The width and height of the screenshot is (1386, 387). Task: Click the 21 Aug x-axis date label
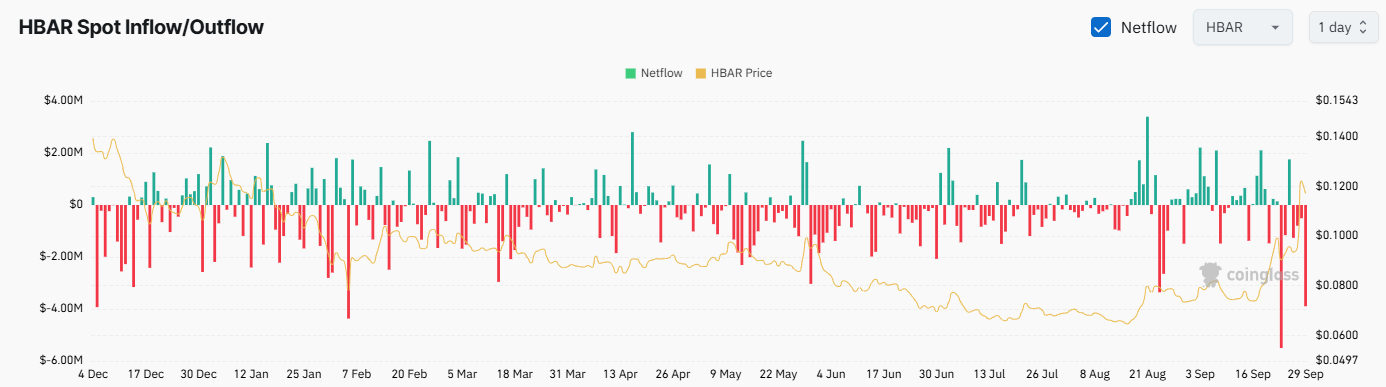click(x=1146, y=374)
